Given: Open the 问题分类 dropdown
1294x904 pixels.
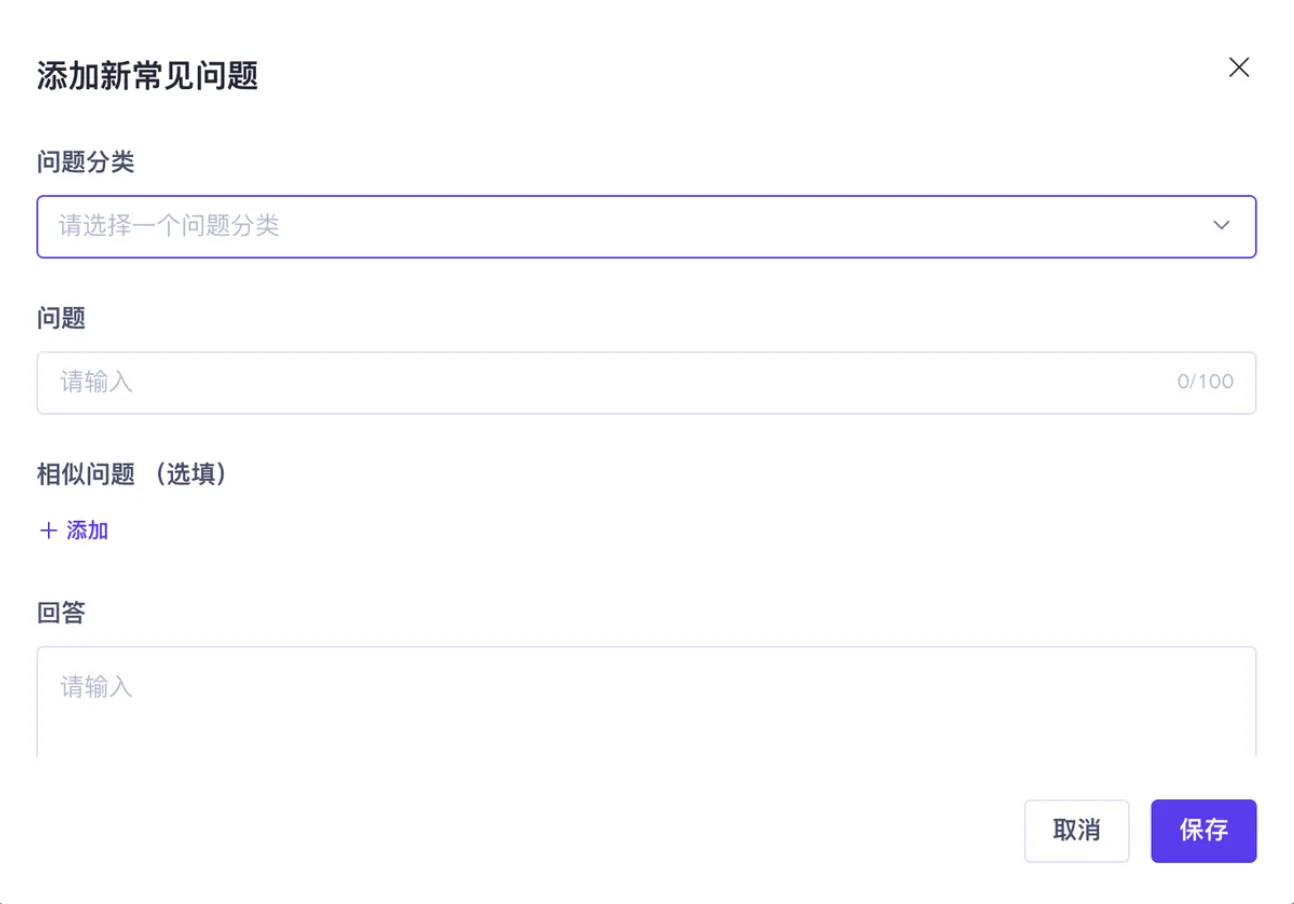Looking at the screenshot, I should click(646, 226).
